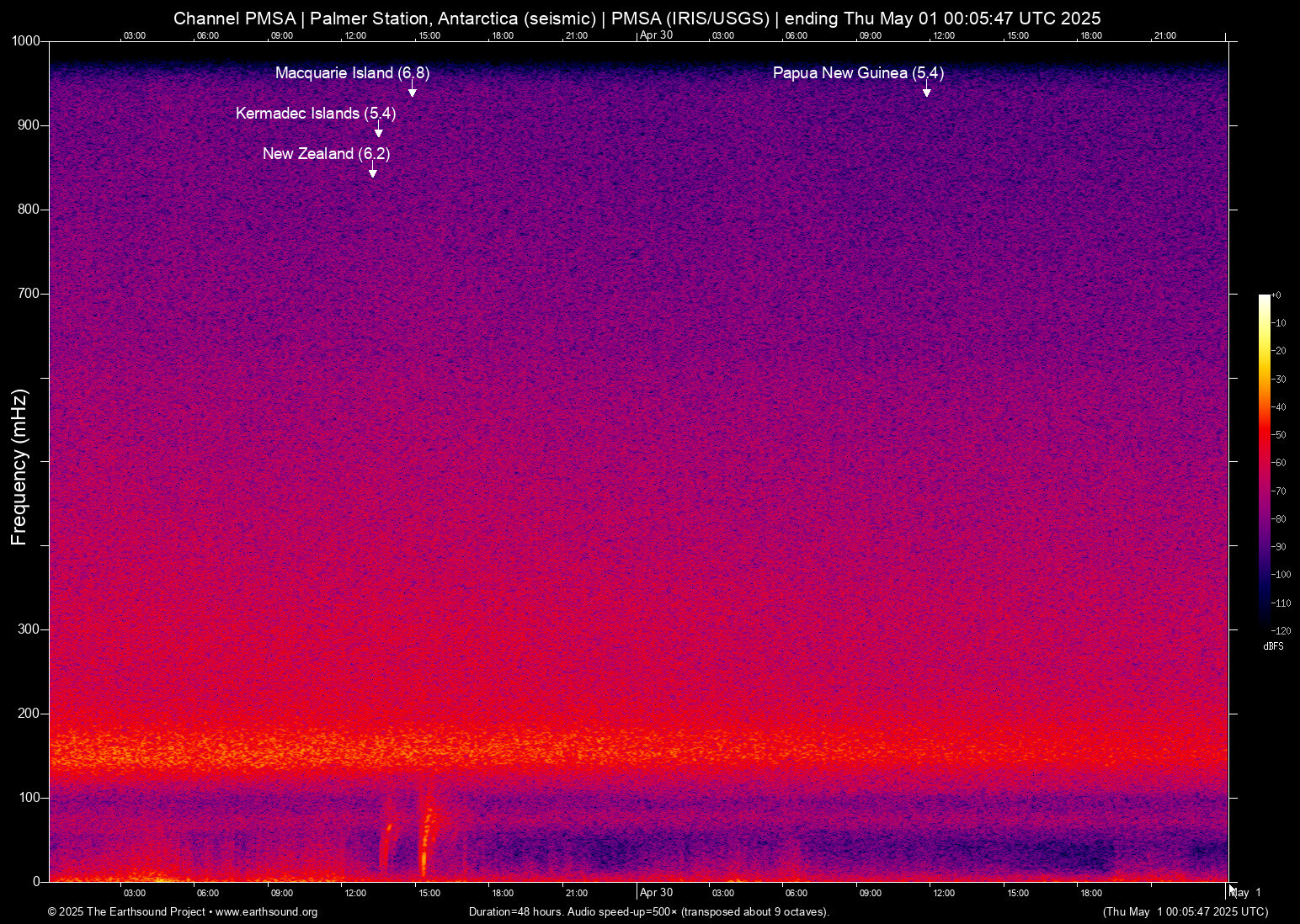The height and width of the screenshot is (924, 1300).
Task: Click the -70 value on the color scale
Action: click(1279, 491)
